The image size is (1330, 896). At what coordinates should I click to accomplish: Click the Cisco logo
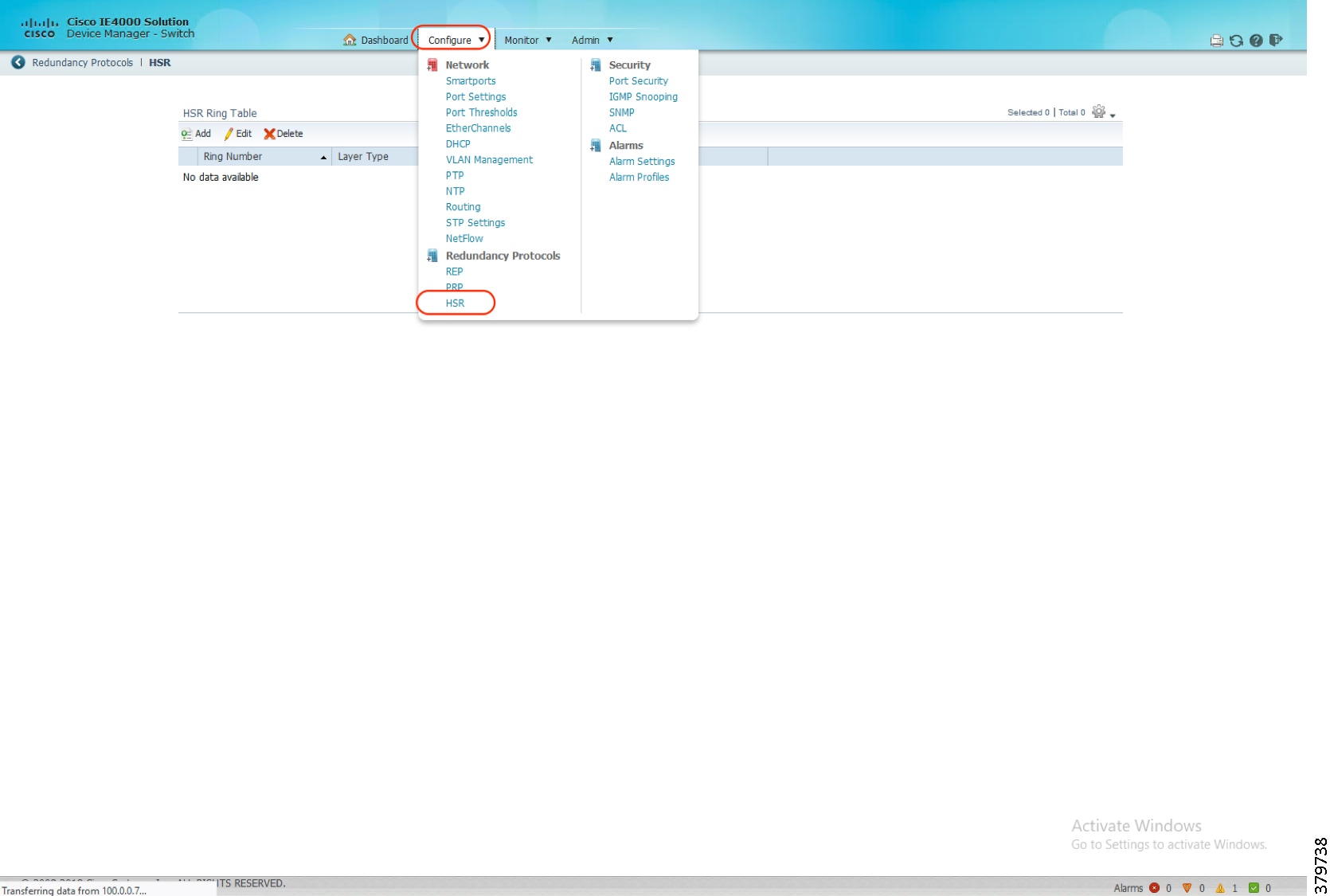pos(39,28)
